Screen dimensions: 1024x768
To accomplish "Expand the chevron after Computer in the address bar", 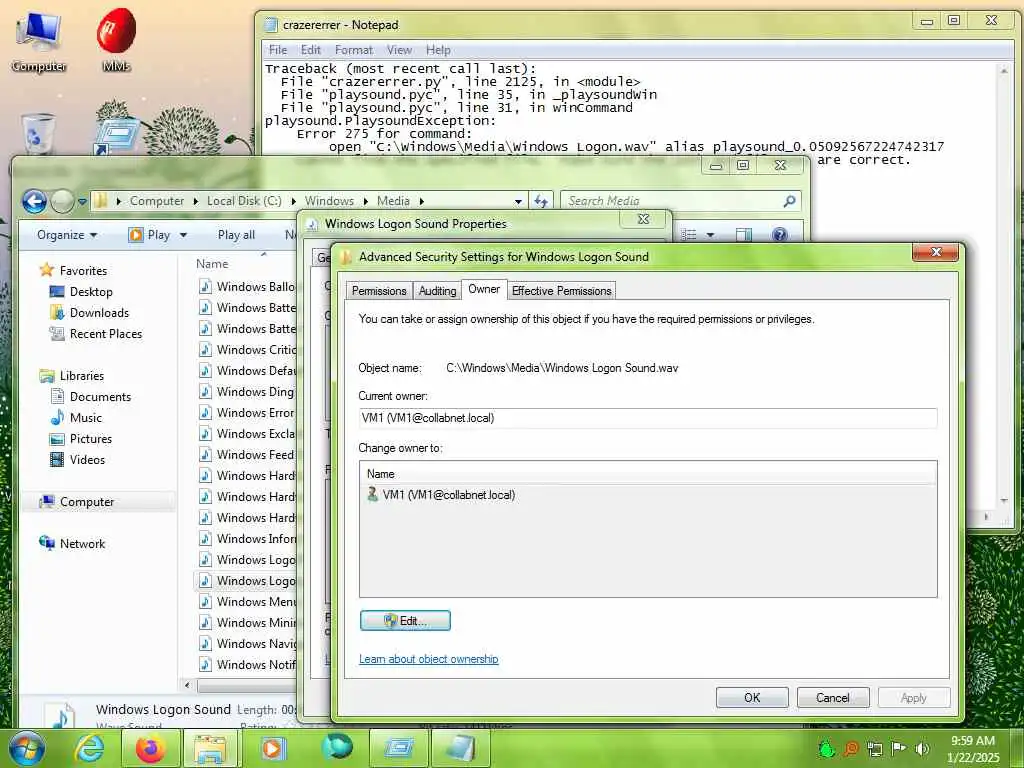I will 195,201.
